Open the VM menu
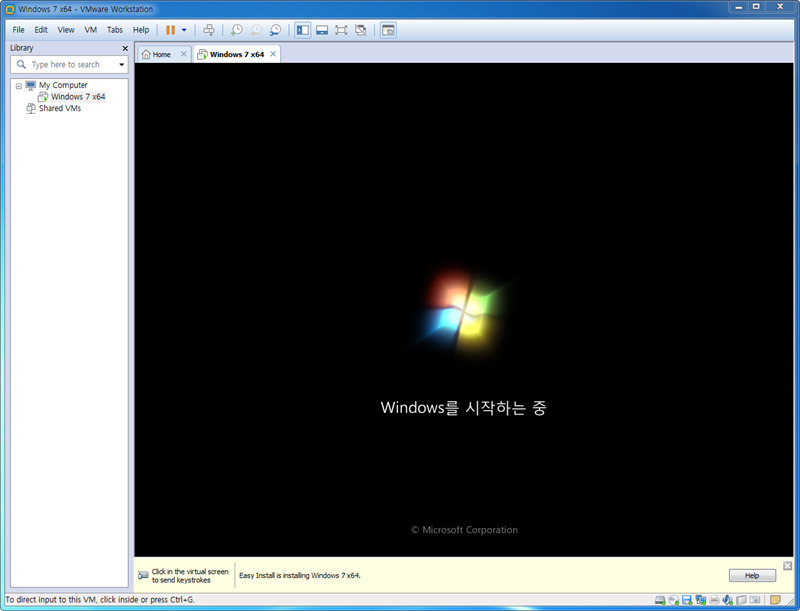800x611 pixels. coord(91,30)
